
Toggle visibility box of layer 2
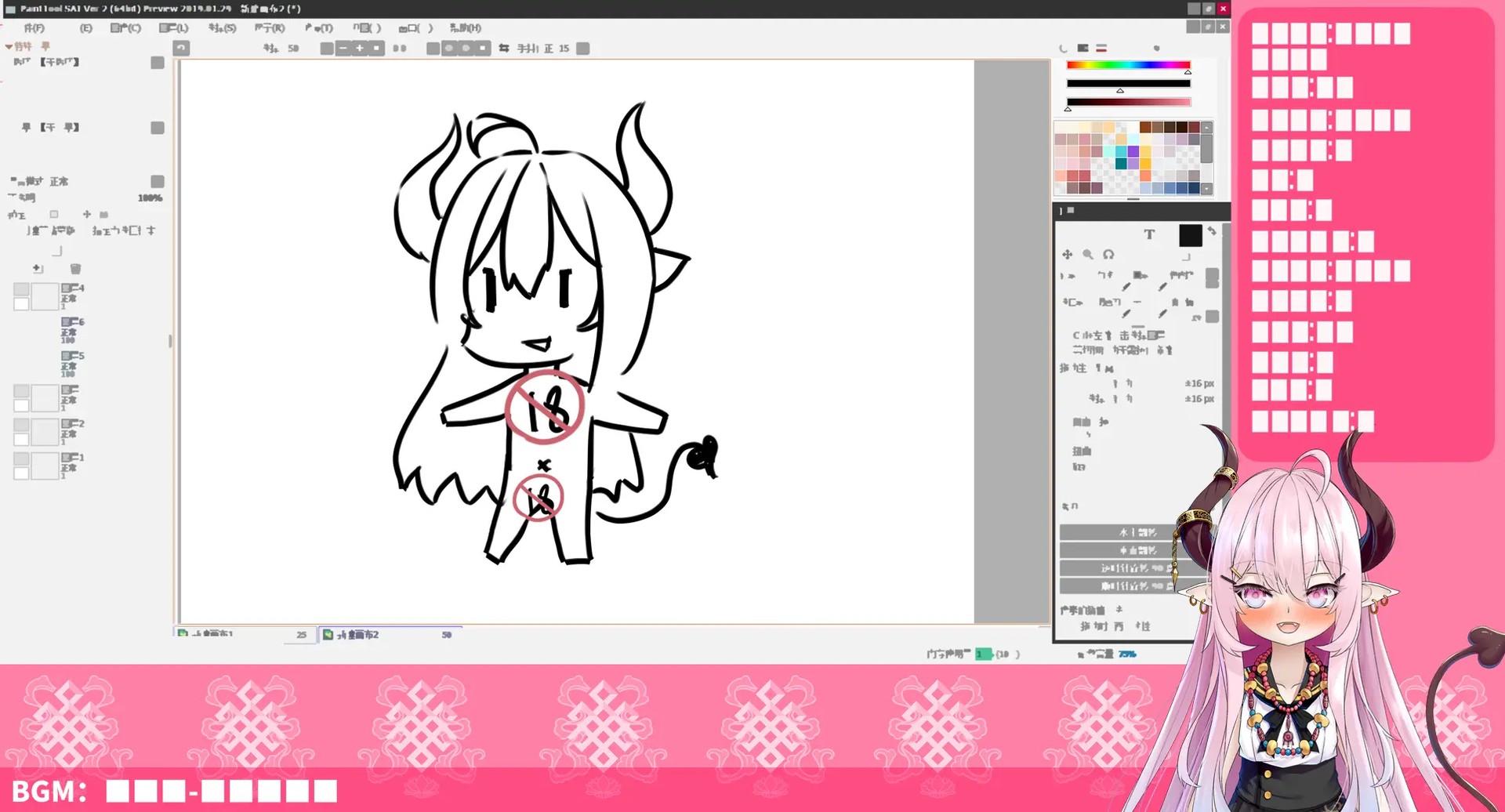tap(21, 425)
